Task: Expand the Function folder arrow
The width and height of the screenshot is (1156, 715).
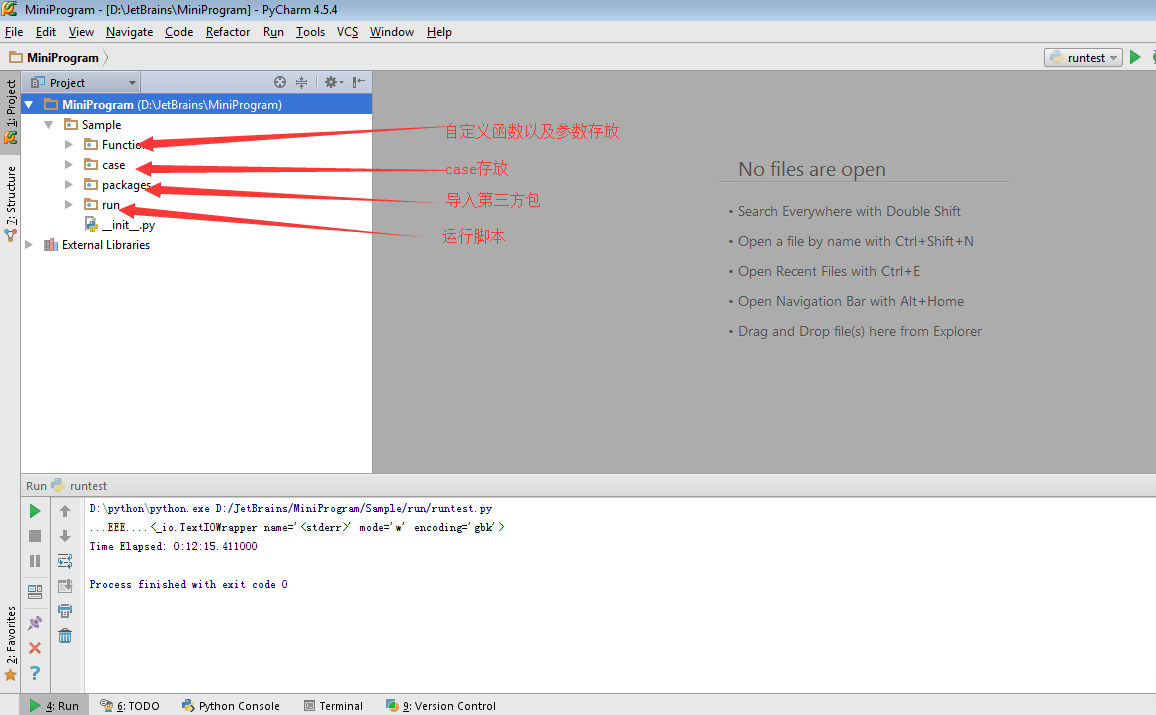Action: (69, 144)
